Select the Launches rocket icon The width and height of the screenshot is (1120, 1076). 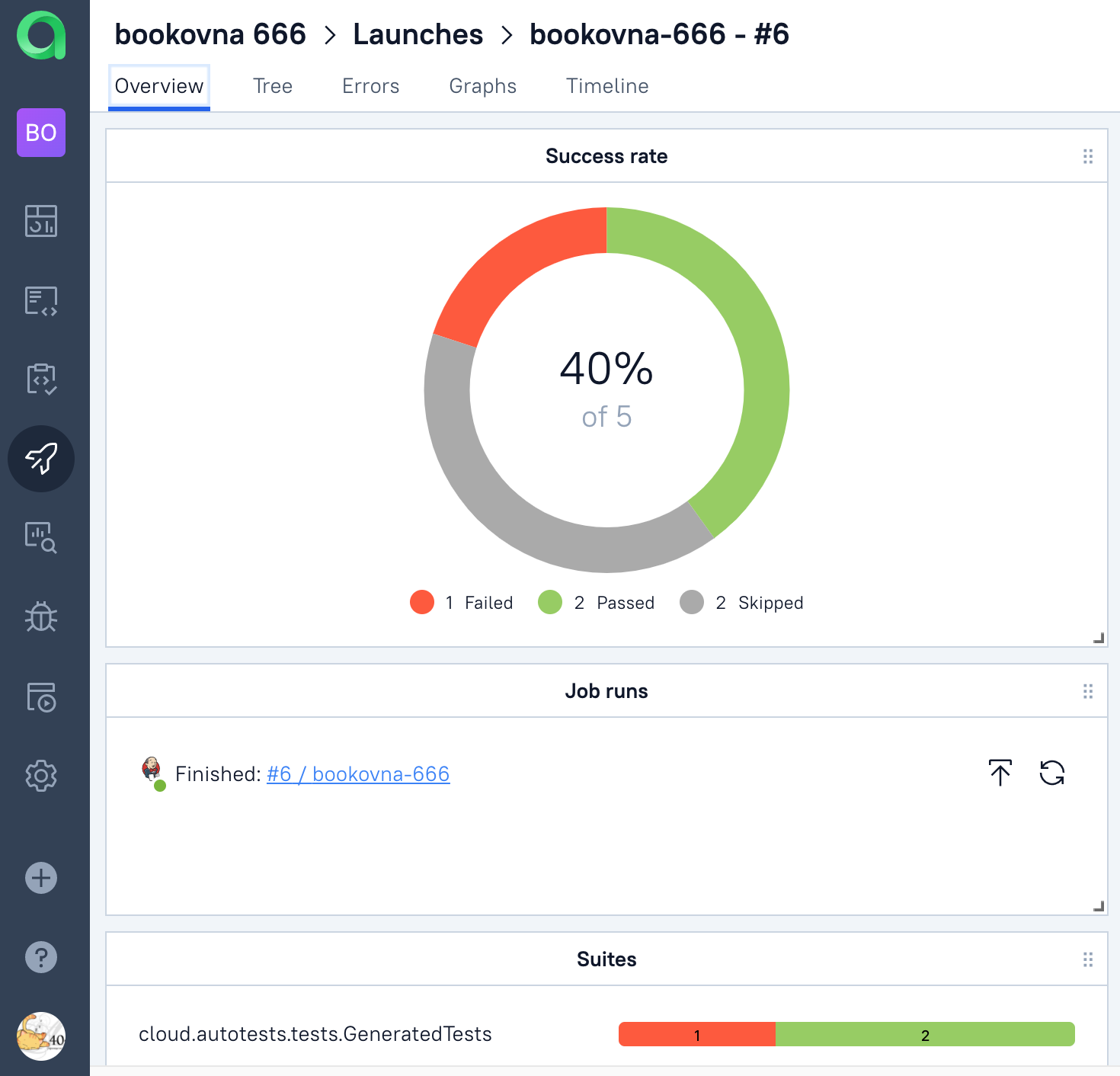pyautogui.click(x=41, y=459)
